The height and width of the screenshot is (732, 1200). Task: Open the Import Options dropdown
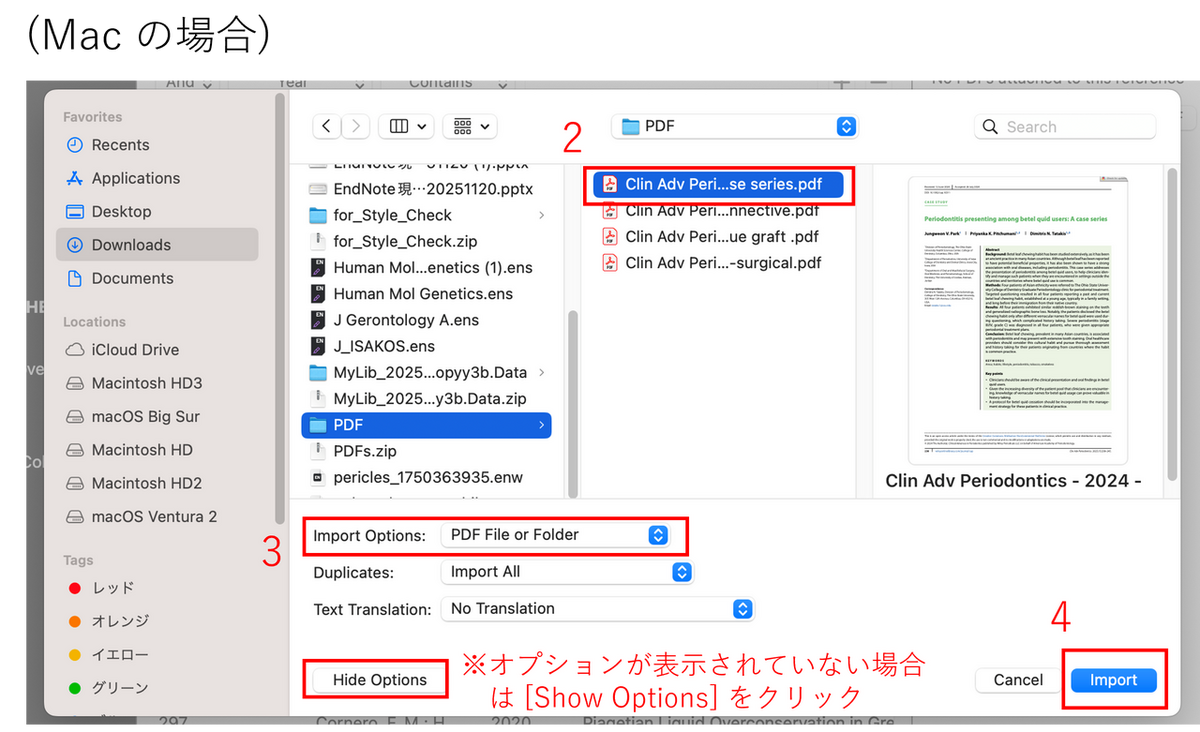[554, 535]
